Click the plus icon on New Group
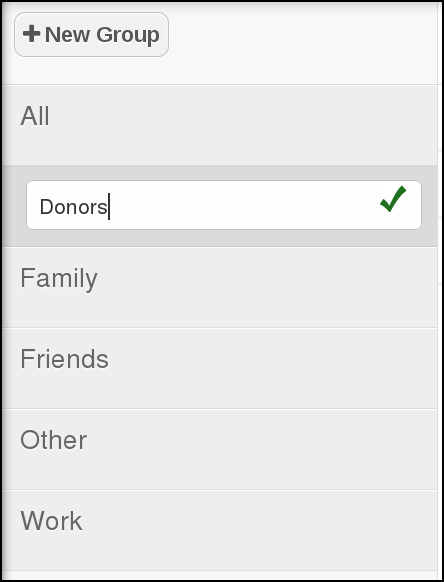 [32, 34]
